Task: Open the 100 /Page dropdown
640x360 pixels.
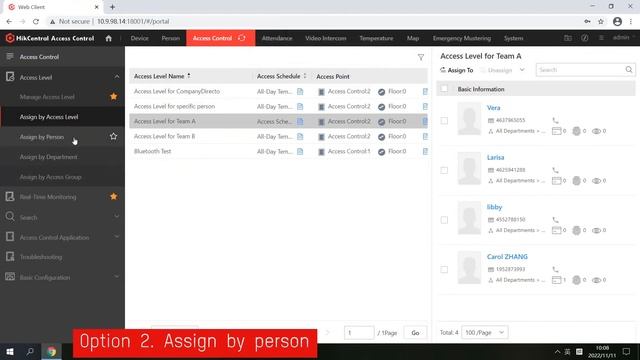Action: tap(484, 333)
